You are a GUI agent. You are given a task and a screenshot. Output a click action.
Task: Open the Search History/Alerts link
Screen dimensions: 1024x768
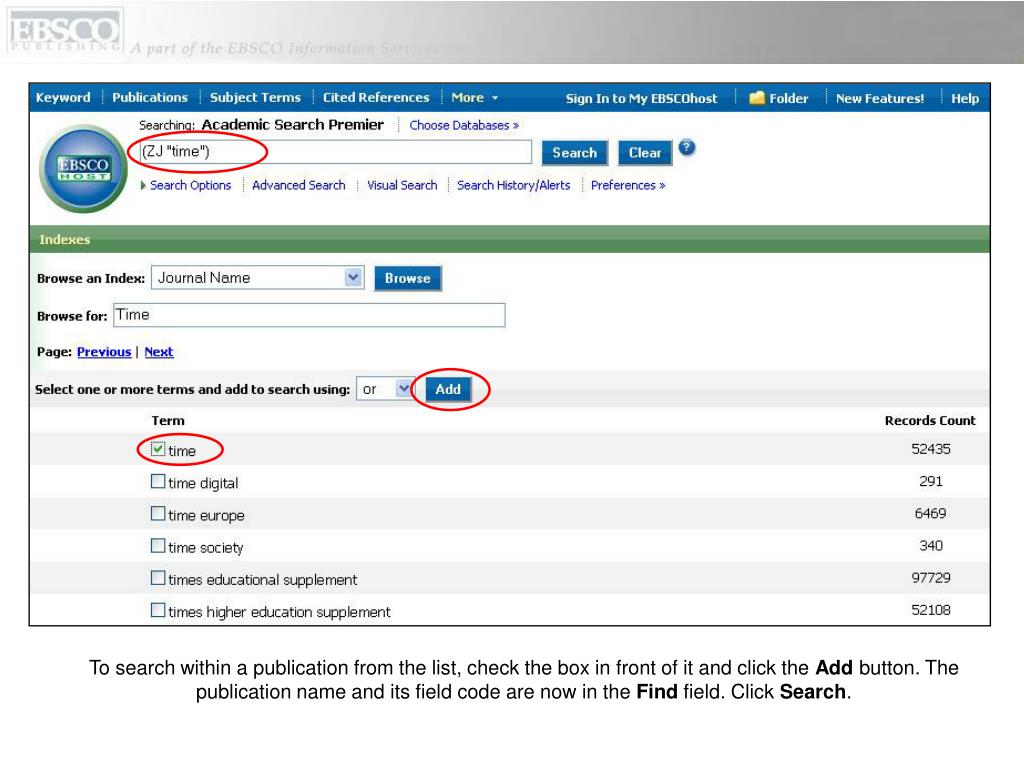coord(513,185)
